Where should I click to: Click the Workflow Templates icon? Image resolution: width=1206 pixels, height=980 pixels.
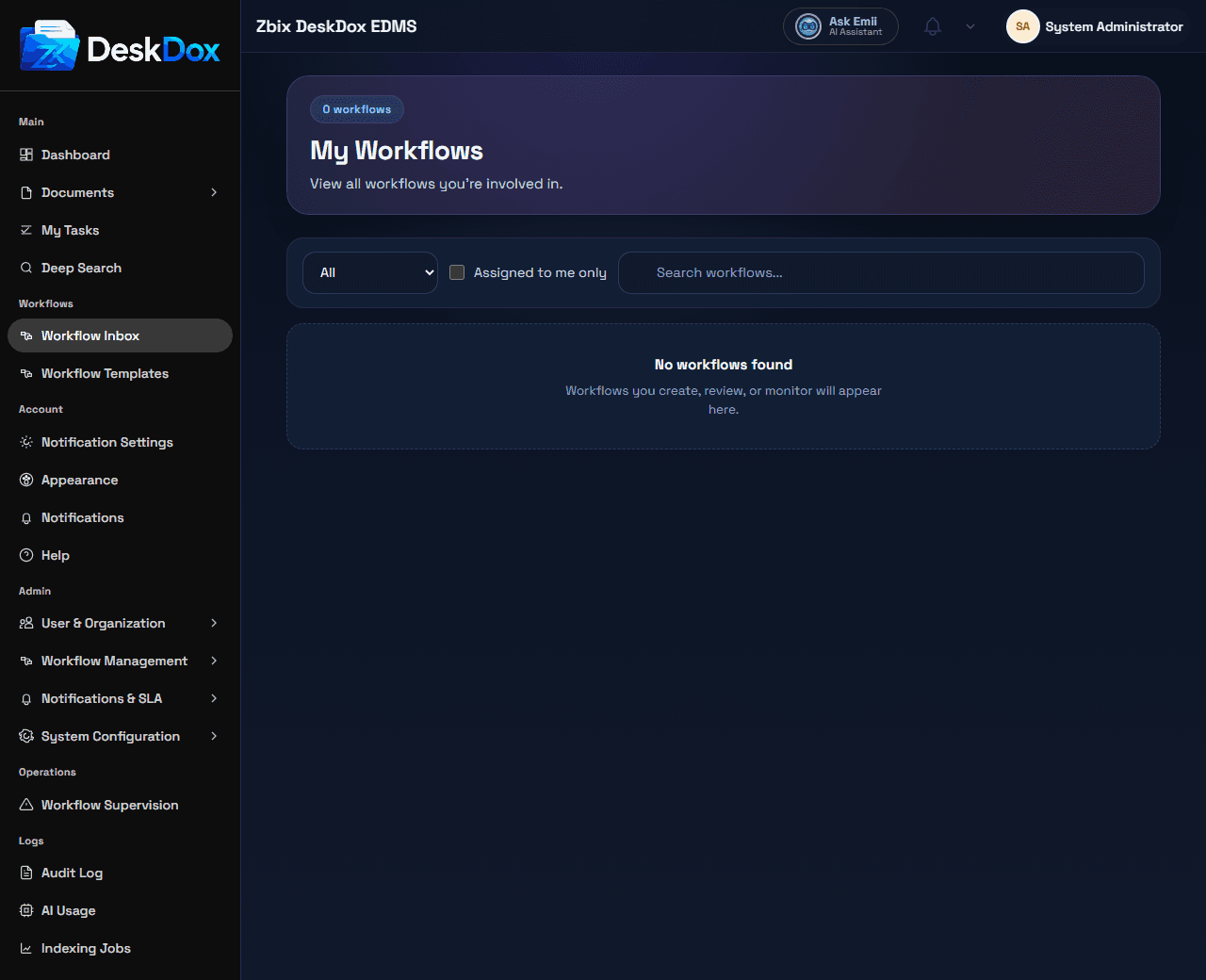(26, 373)
